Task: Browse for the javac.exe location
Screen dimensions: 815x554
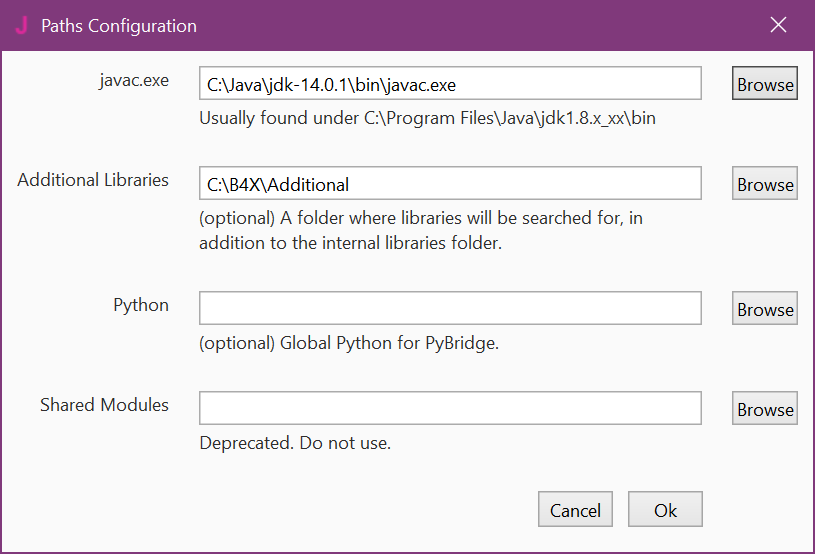Action: pos(765,84)
